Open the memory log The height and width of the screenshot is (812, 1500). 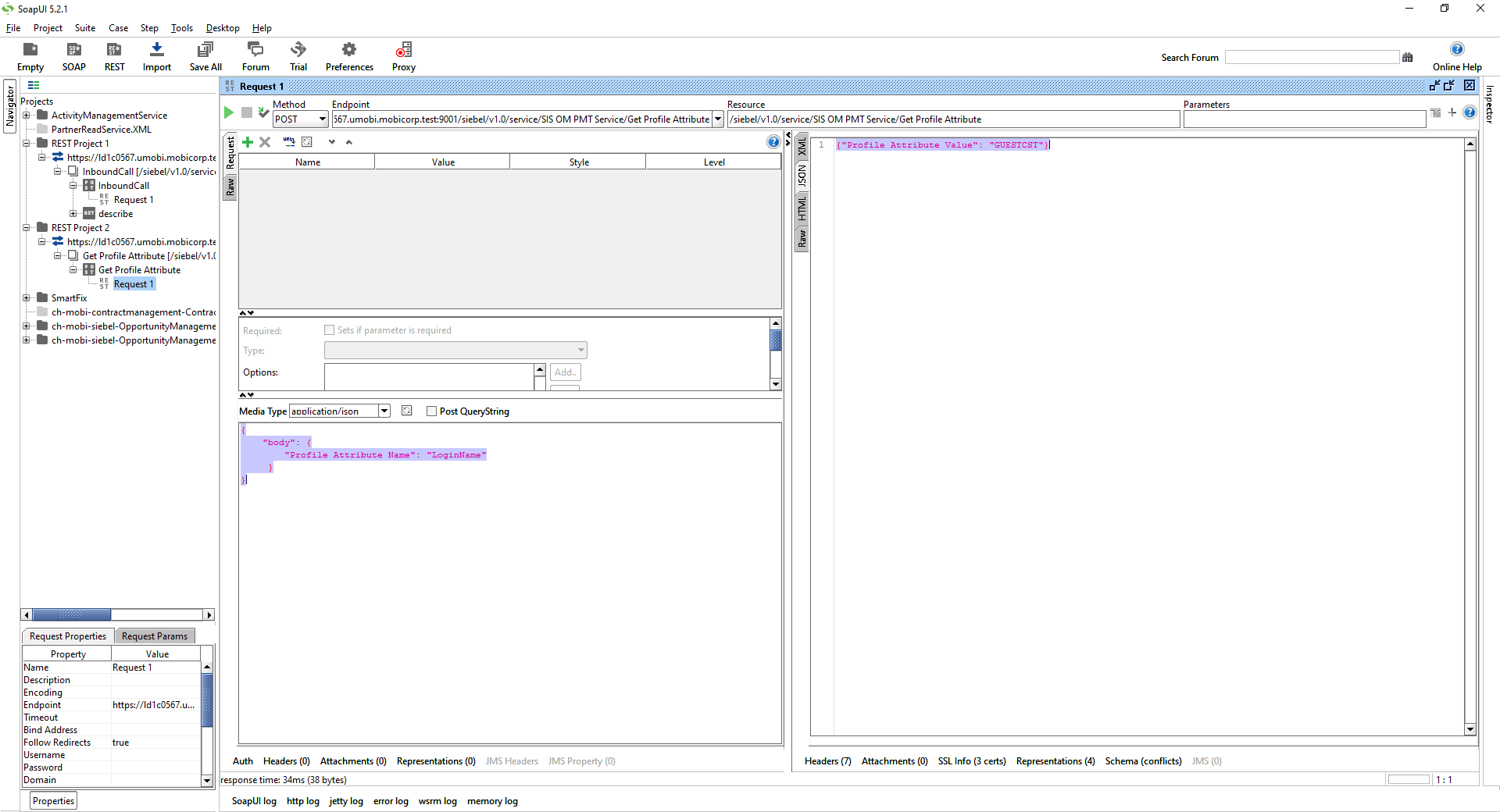tap(492, 801)
